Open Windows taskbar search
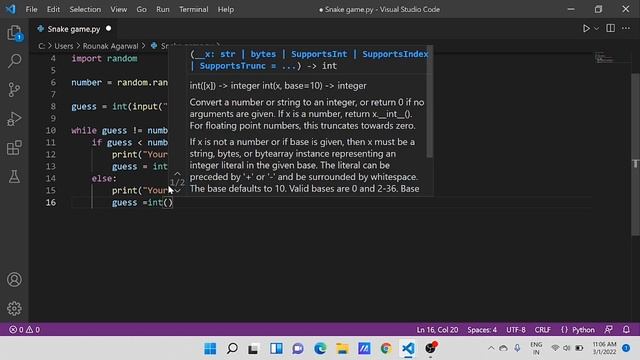 [x=232, y=348]
